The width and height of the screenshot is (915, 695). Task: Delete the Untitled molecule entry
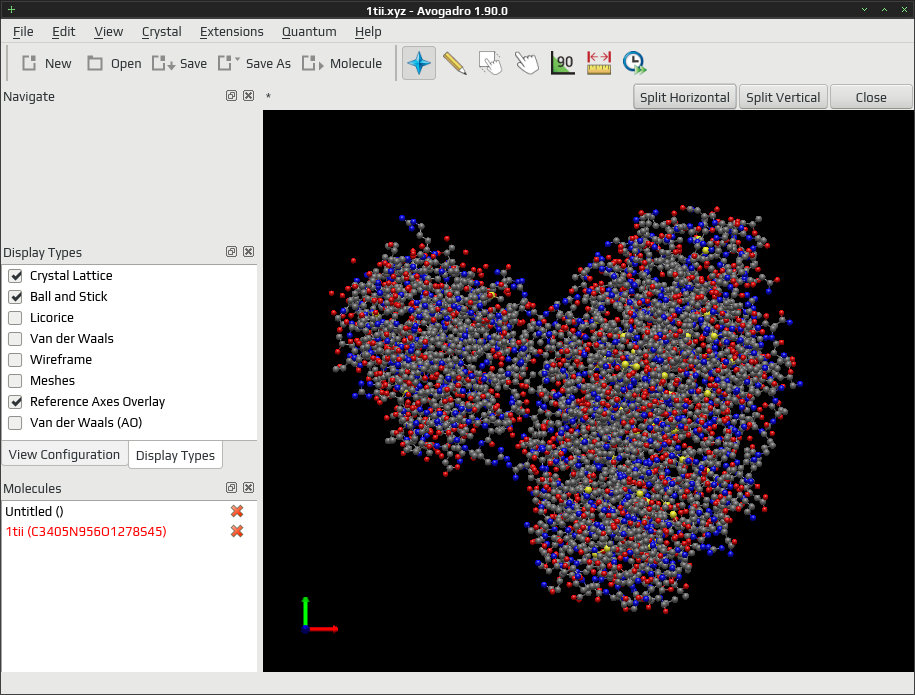pyautogui.click(x=237, y=511)
